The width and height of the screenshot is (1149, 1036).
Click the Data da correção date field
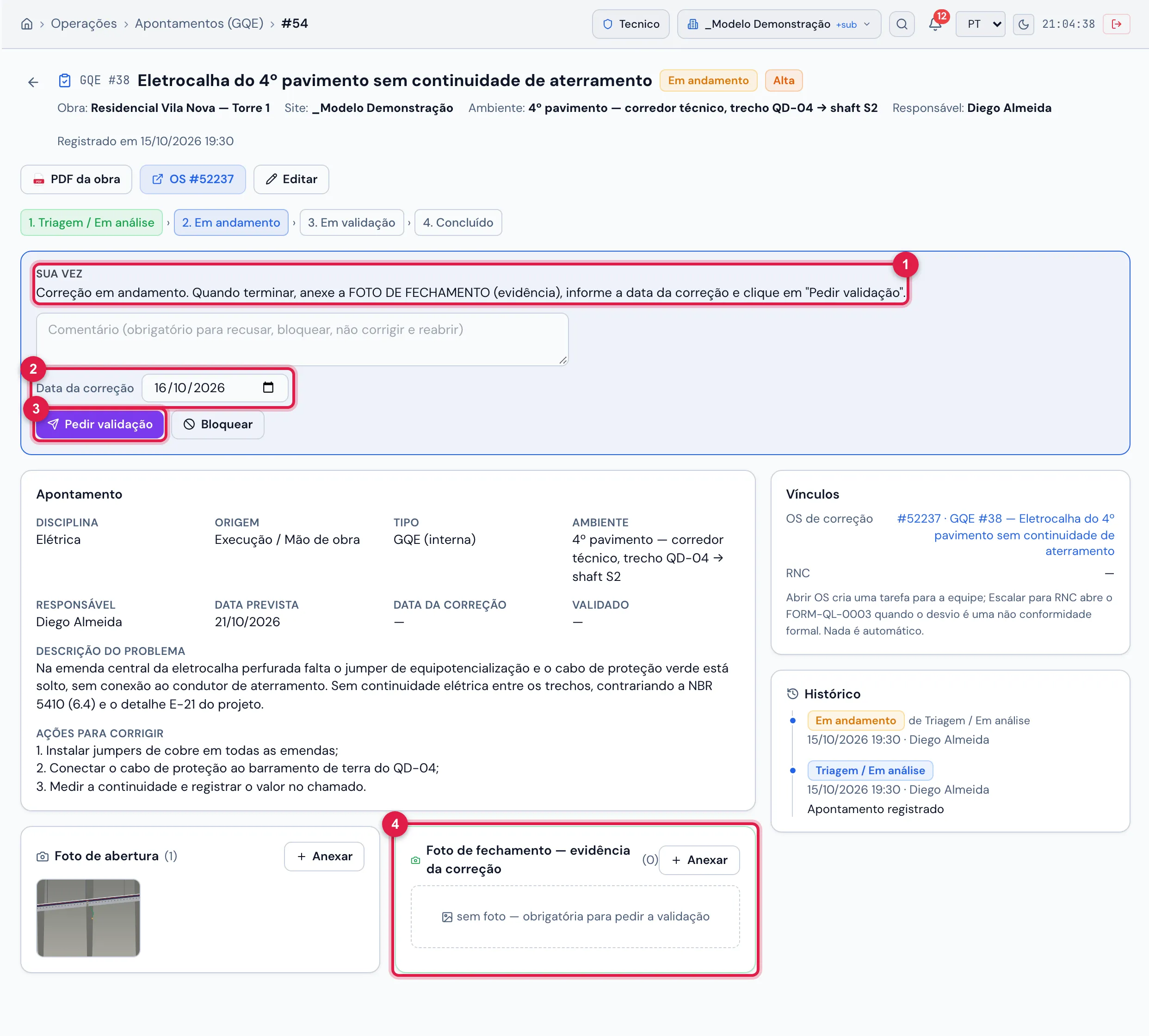pos(215,388)
